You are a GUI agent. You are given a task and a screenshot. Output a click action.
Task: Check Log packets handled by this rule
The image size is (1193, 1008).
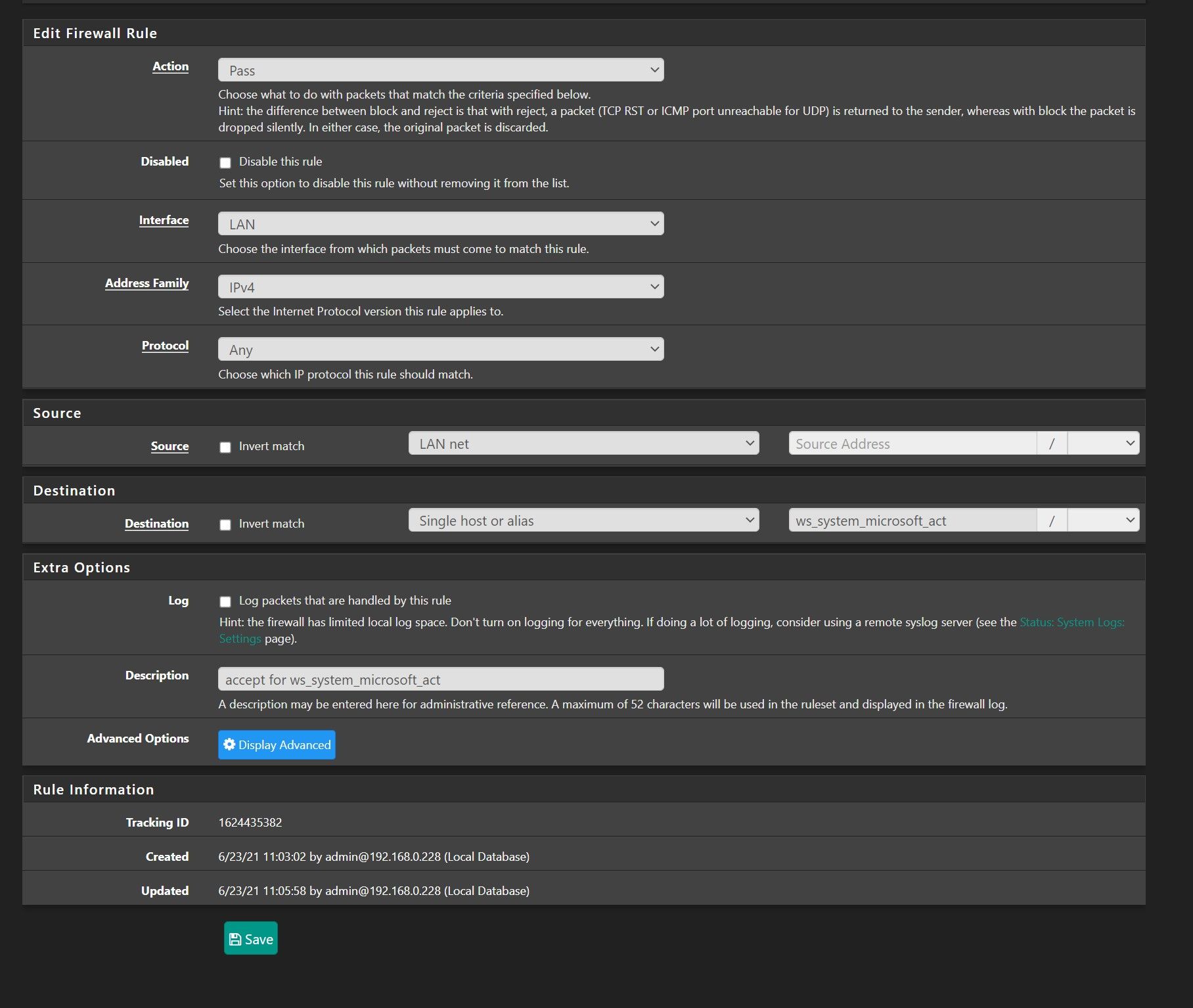click(x=225, y=601)
